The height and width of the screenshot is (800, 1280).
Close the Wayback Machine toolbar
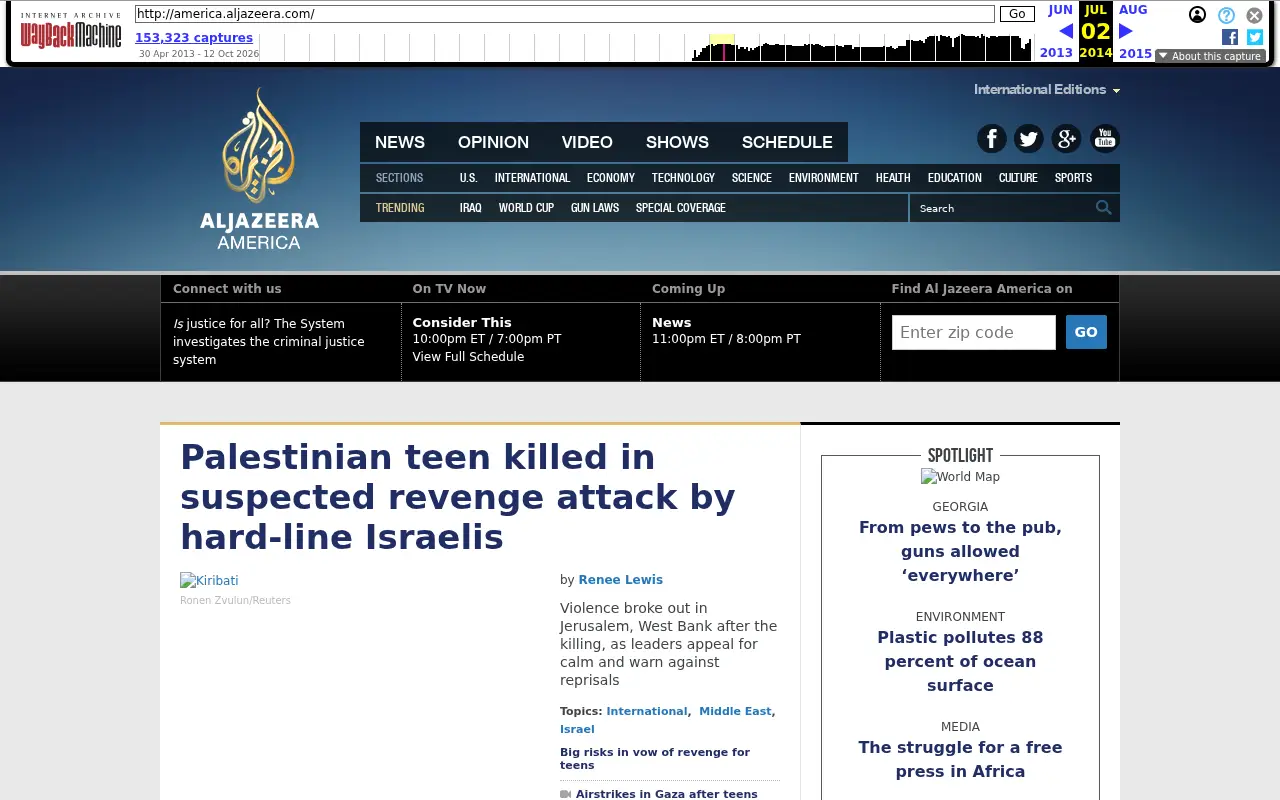(x=1254, y=15)
